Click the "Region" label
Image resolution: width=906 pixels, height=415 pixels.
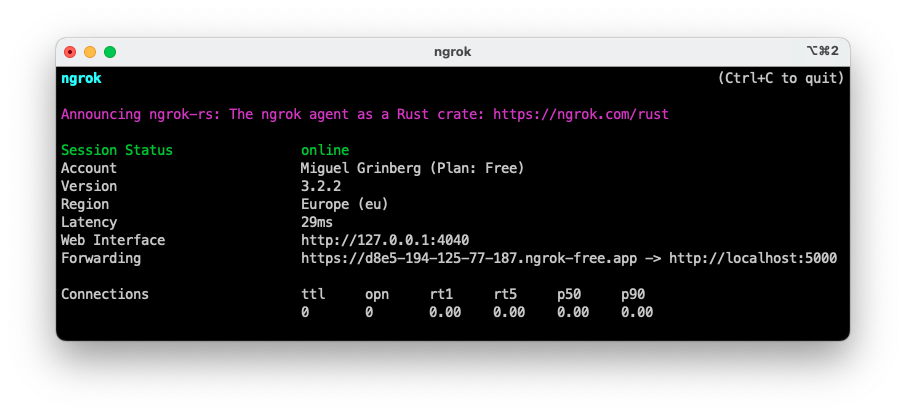click(85, 205)
